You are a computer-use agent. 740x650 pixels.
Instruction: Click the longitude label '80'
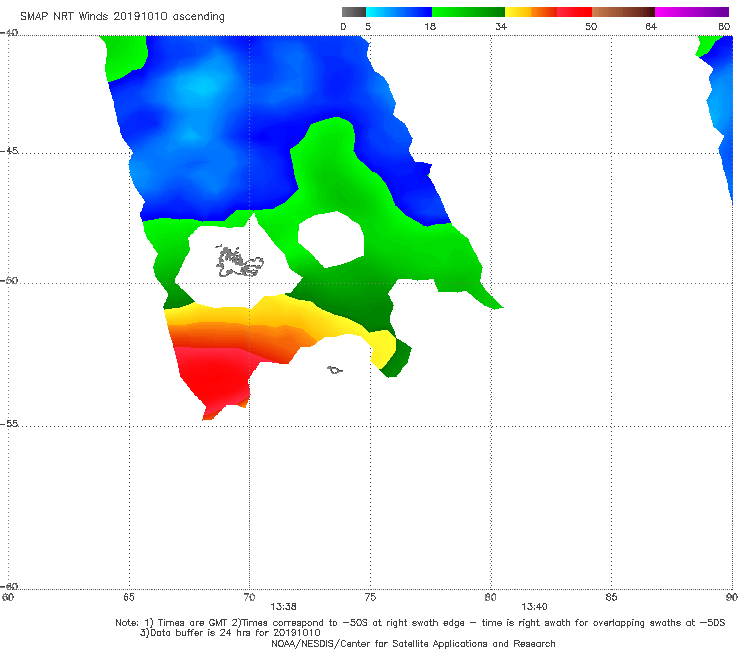[491, 598]
